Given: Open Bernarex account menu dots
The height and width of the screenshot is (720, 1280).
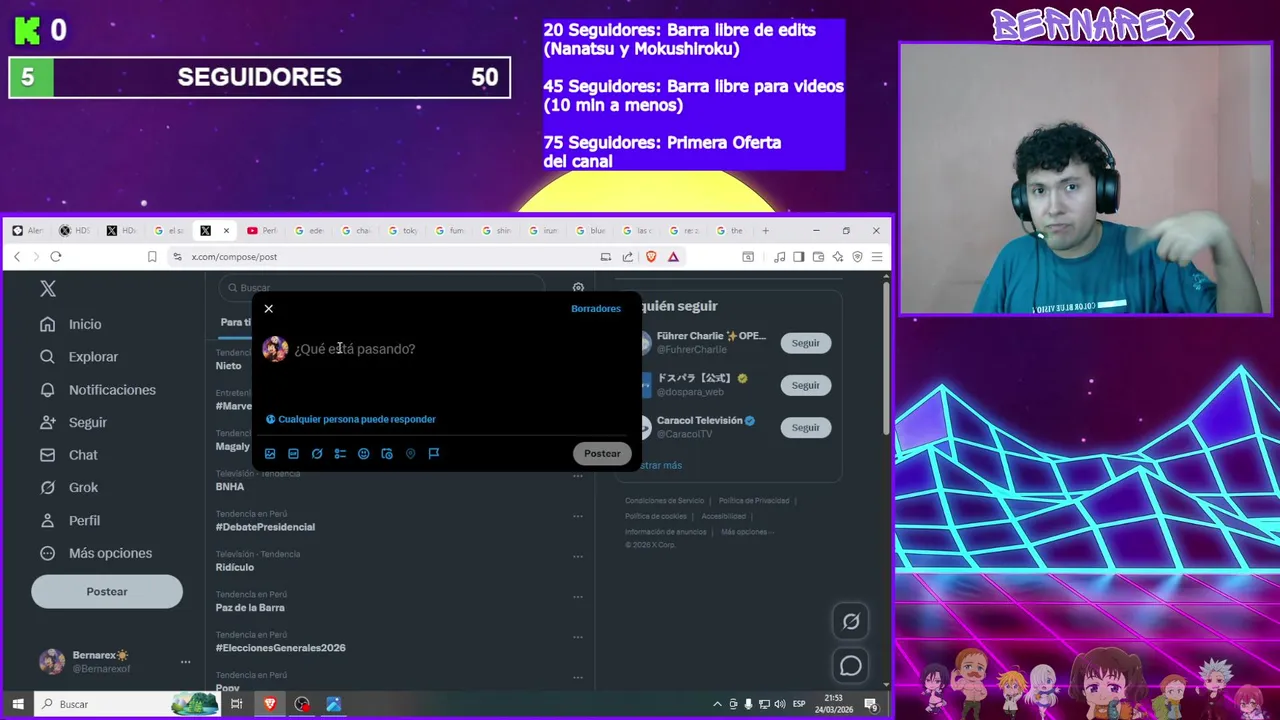Looking at the screenshot, I should click(x=185, y=662).
